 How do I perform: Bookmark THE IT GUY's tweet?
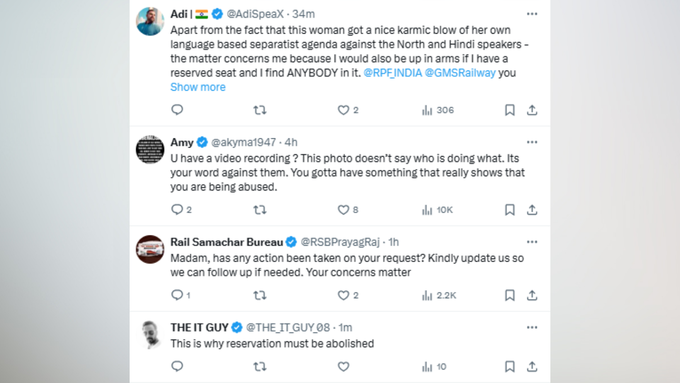pos(510,367)
